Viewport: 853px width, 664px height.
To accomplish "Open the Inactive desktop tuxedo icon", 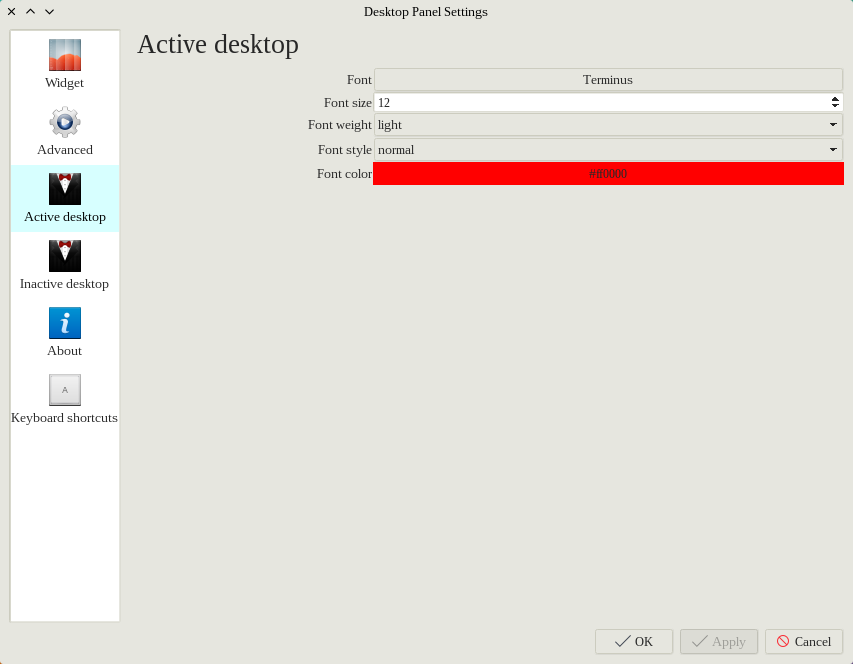I will pos(65,256).
